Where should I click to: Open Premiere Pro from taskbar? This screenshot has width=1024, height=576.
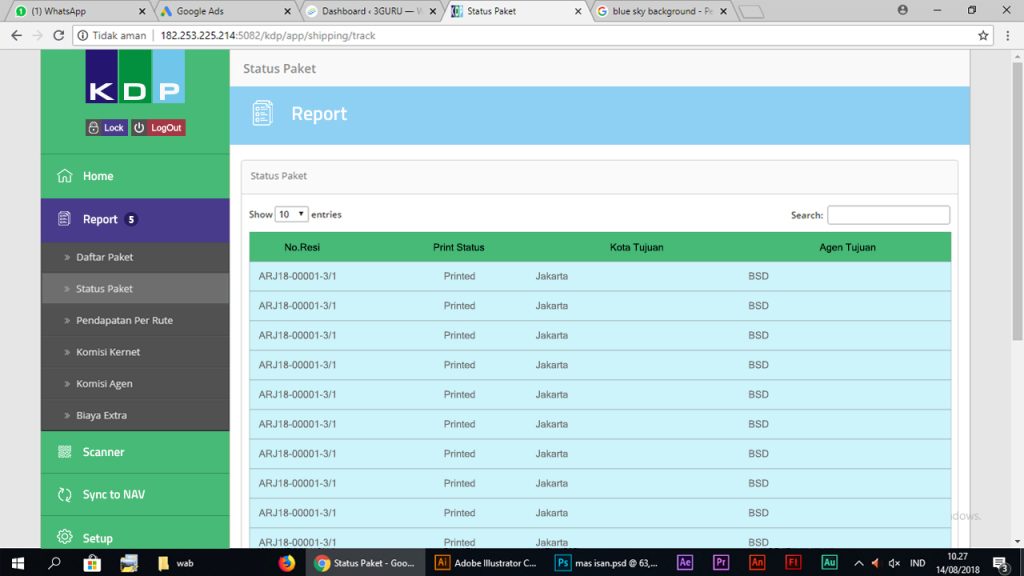721,562
